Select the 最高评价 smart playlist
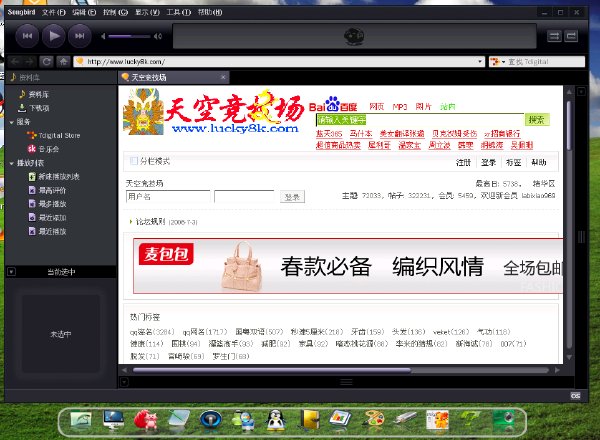The width and height of the screenshot is (600, 440). click(52, 190)
